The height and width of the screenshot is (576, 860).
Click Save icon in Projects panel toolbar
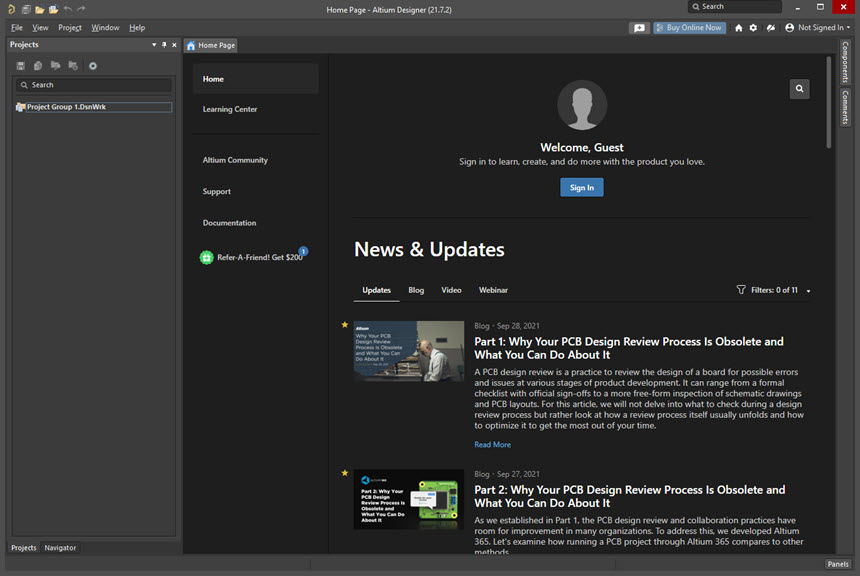coord(20,66)
